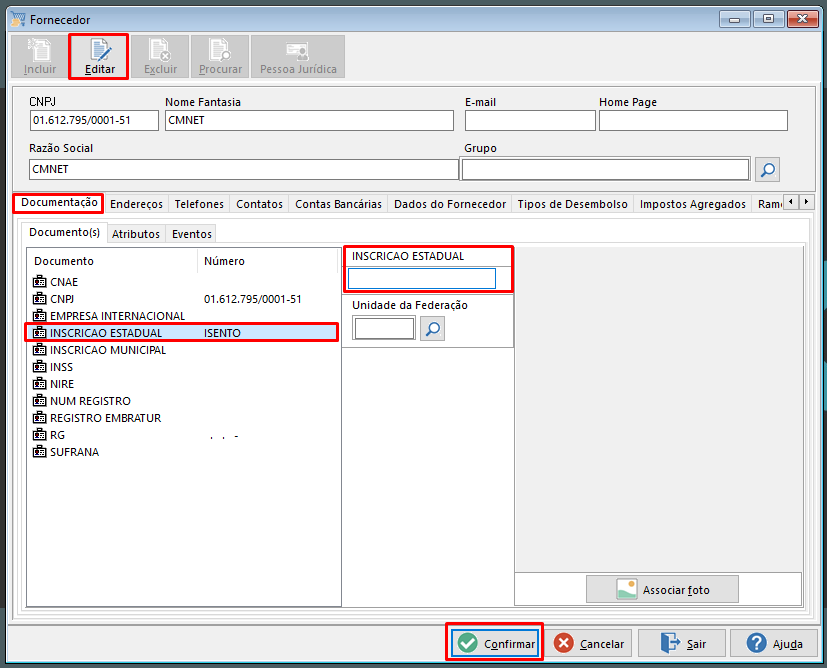Click the Procurar toolbar button
Image resolution: width=827 pixels, height=668 pixels.
(x=220, y=57)
